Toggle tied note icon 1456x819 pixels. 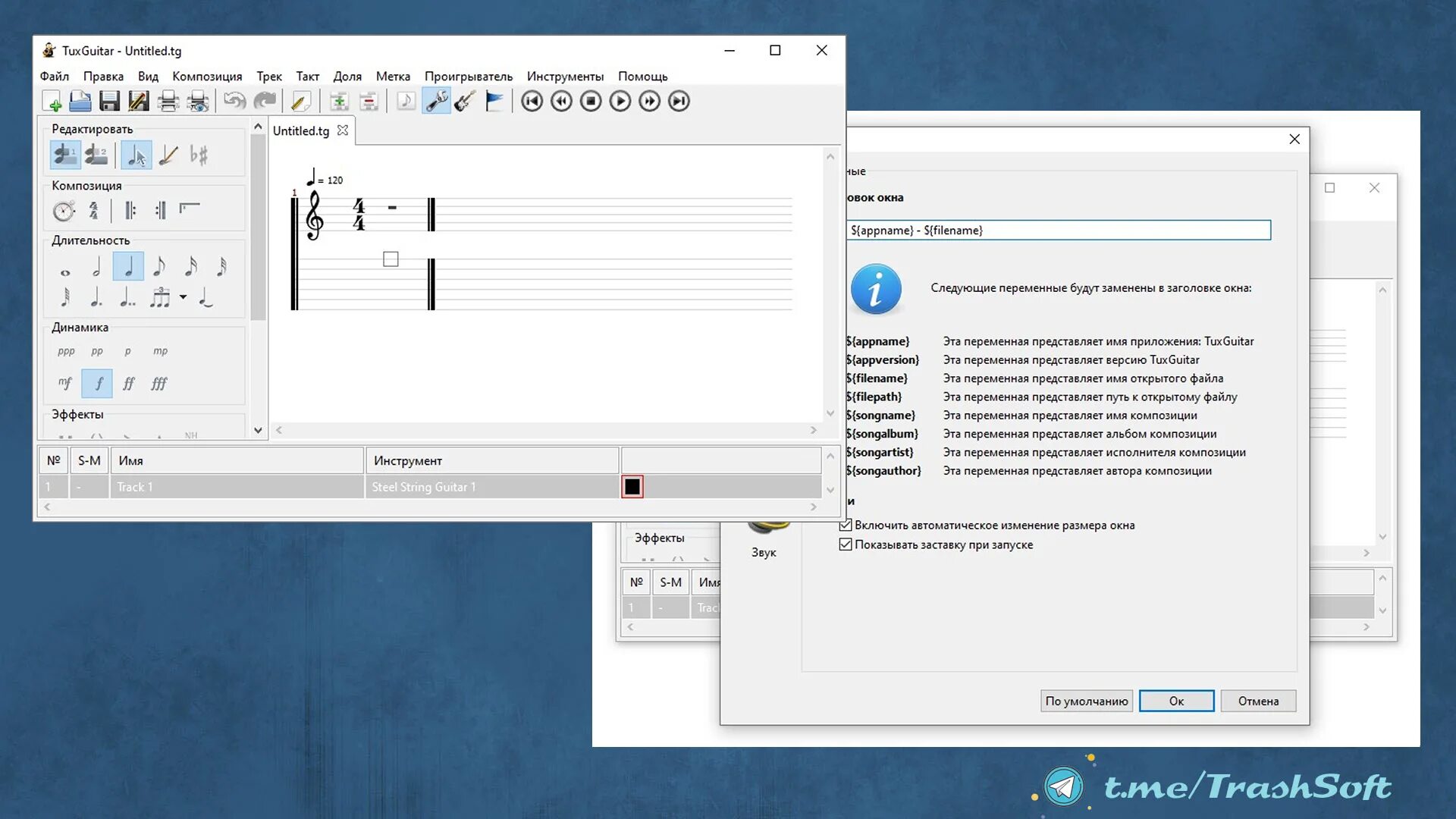[206, 298]
